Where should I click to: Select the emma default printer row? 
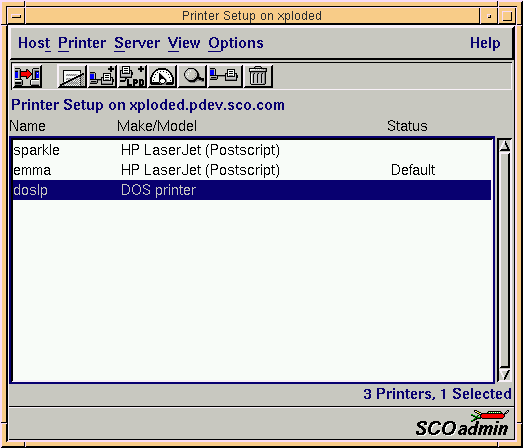(x=252, y=170)
